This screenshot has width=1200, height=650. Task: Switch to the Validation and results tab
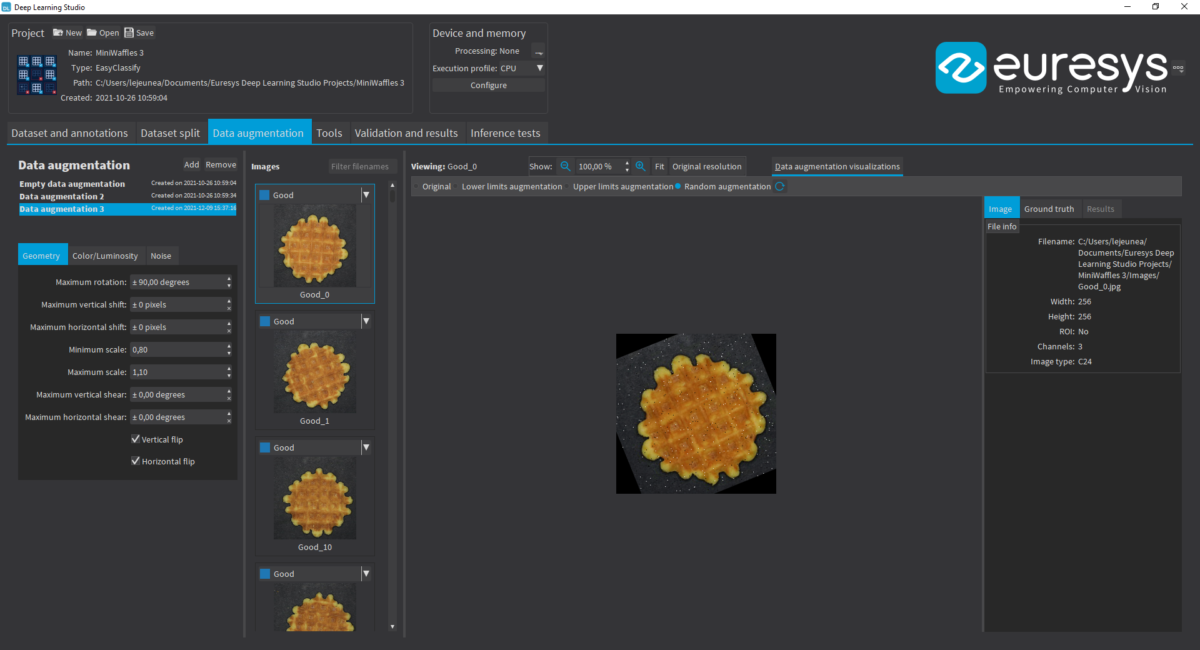(x=406, y=133)
